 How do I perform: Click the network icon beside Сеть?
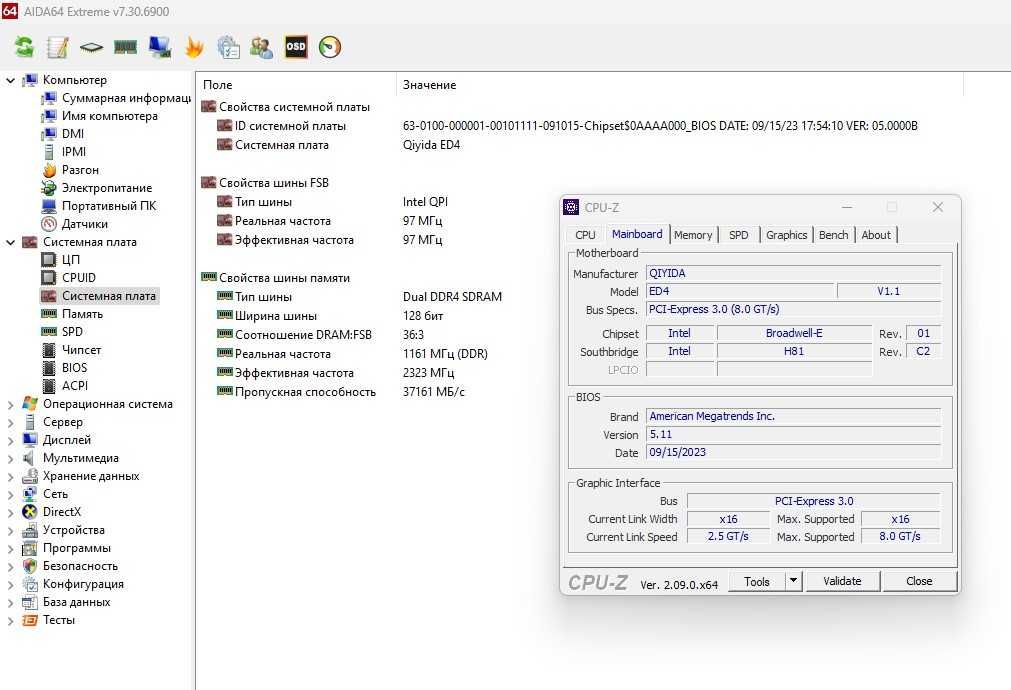30,494
